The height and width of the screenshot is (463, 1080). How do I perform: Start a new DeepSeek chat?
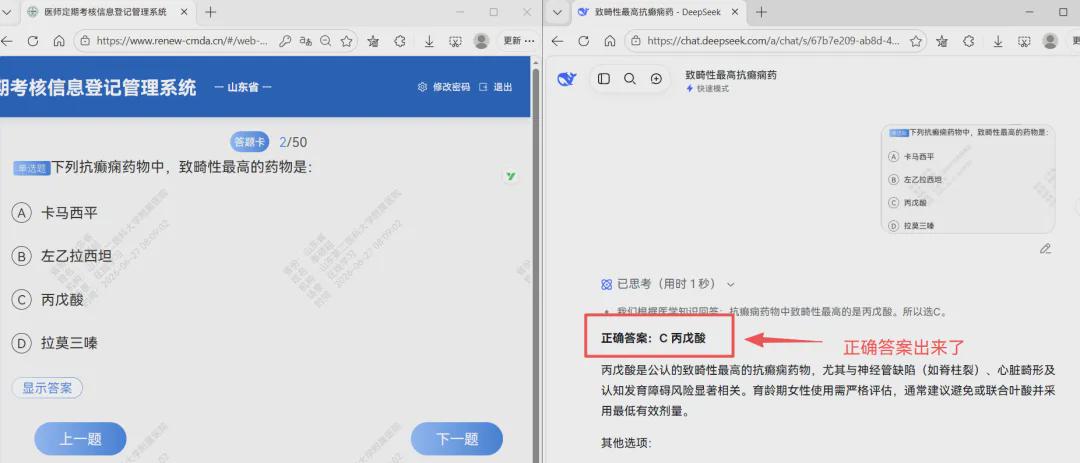coord(656,79)
